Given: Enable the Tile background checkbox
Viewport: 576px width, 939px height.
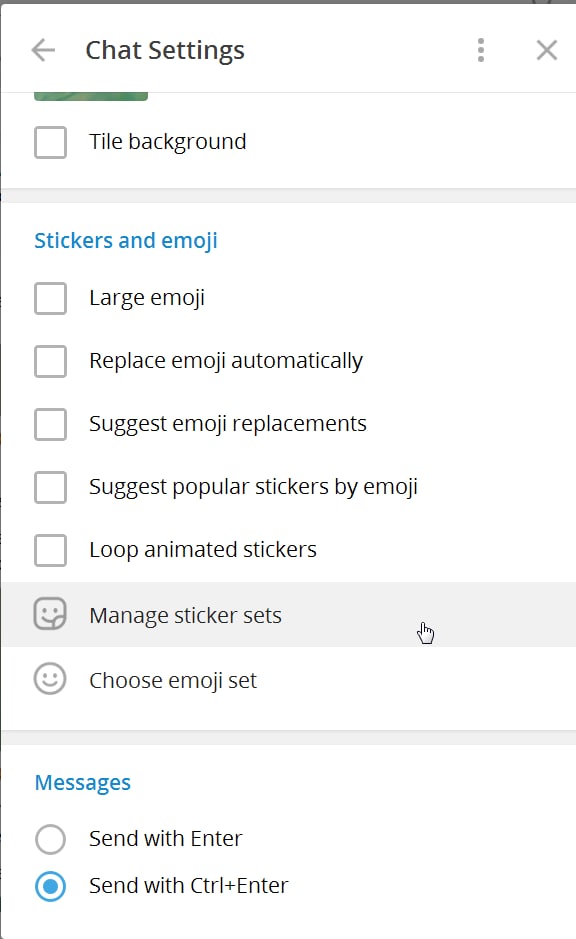Looking at the screenshot, I should click(x=50, y=143).
